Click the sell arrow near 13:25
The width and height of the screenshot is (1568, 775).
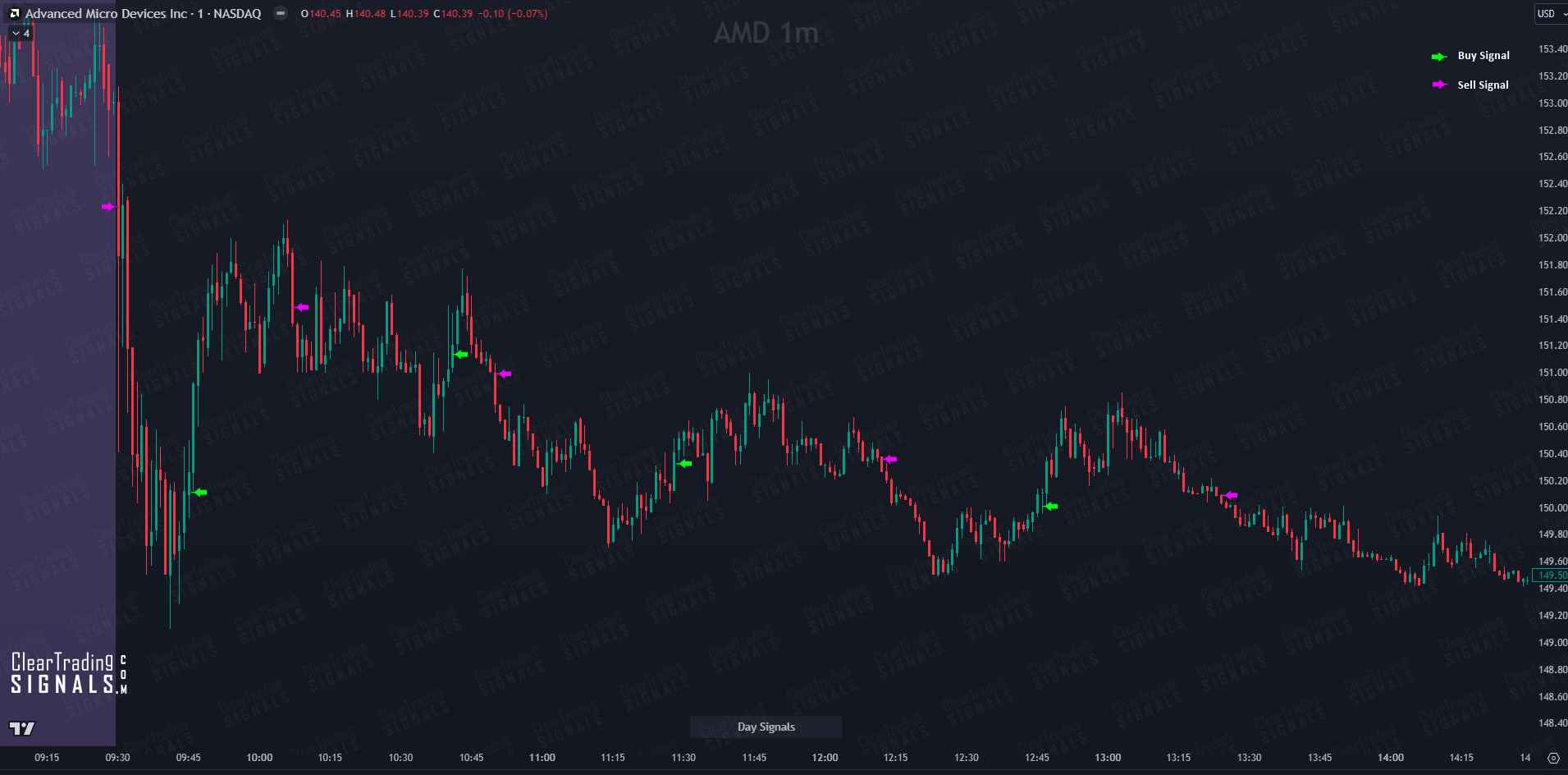point(1230,495)
